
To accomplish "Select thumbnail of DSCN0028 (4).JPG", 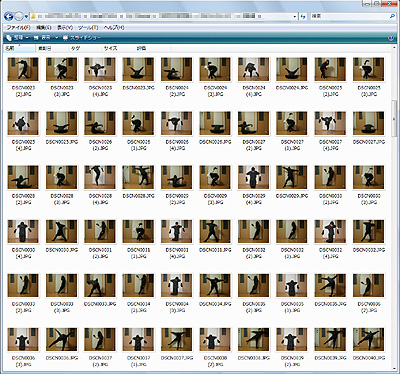I will 100,177.
